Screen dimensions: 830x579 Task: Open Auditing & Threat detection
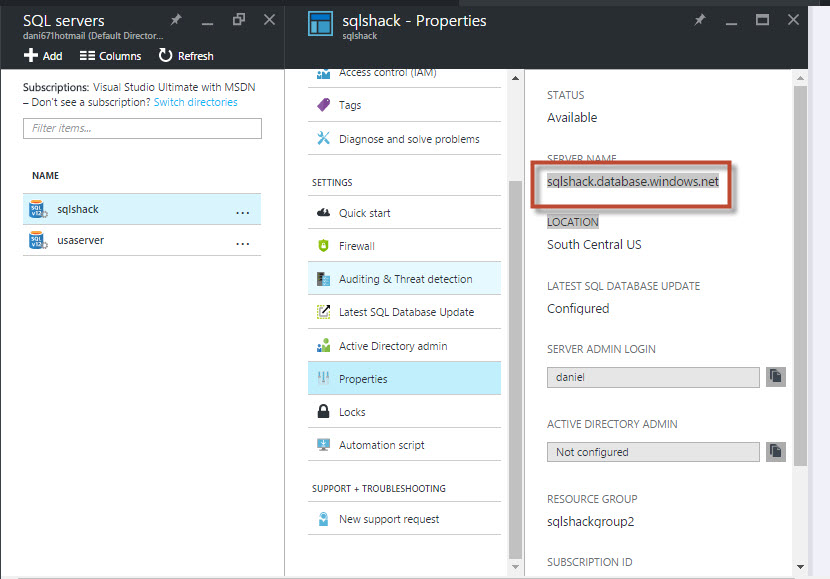click(405, 279)
